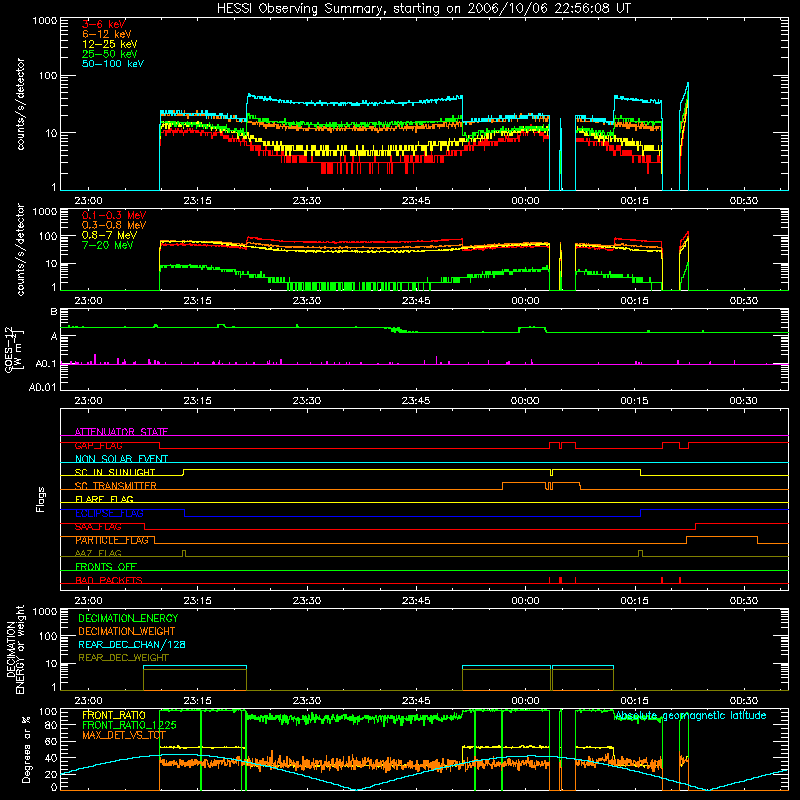Image resolution: width=800 pixels, height=800 pixels.
Task: Click the A0.01 tick label on GOES panel
Action: coord(42,387)
